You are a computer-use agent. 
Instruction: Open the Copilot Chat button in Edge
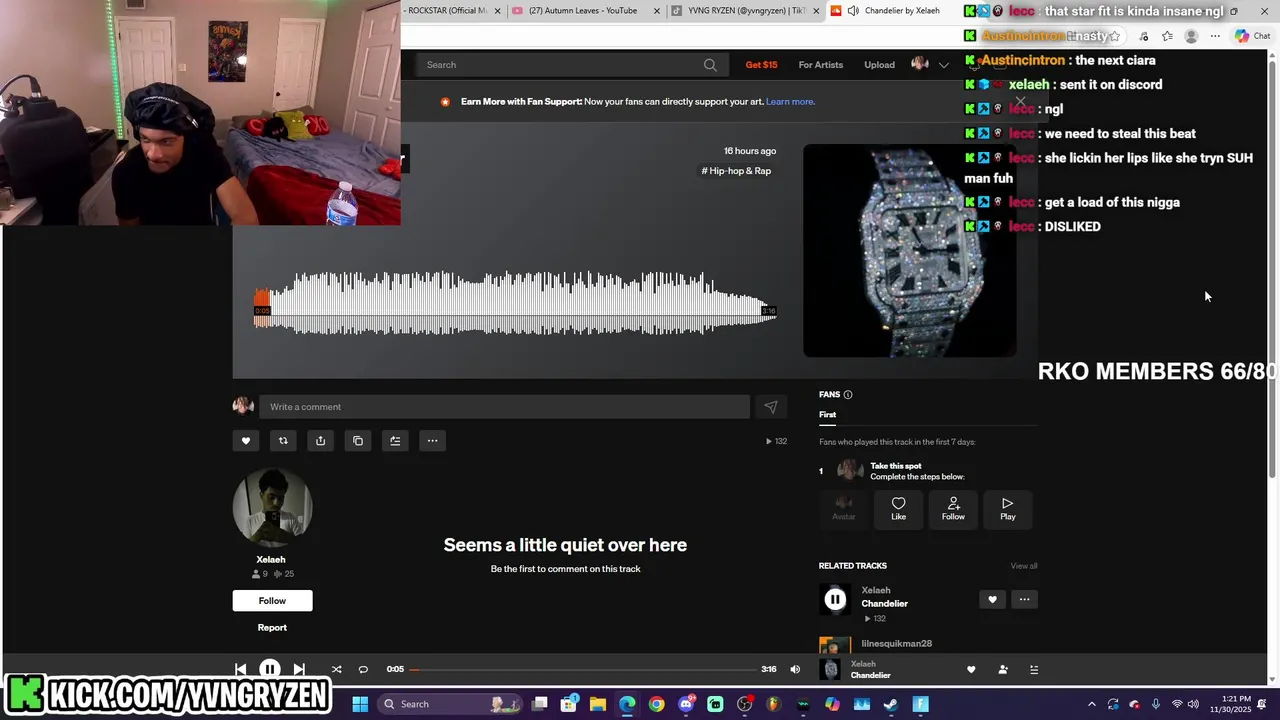coord(1253,36)
